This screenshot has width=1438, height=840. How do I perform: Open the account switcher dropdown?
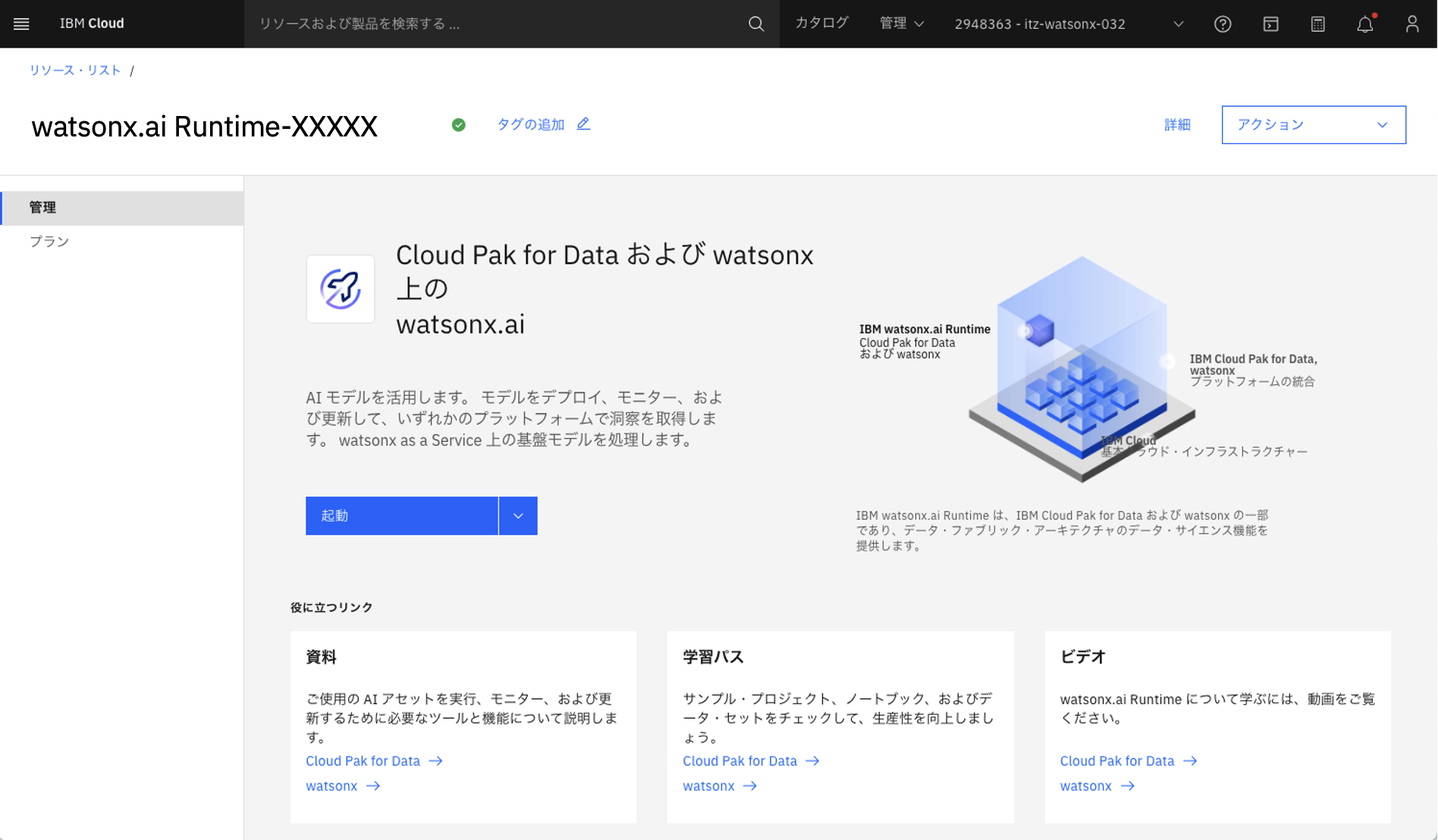pyautogui.click(x=1068, y=24)
